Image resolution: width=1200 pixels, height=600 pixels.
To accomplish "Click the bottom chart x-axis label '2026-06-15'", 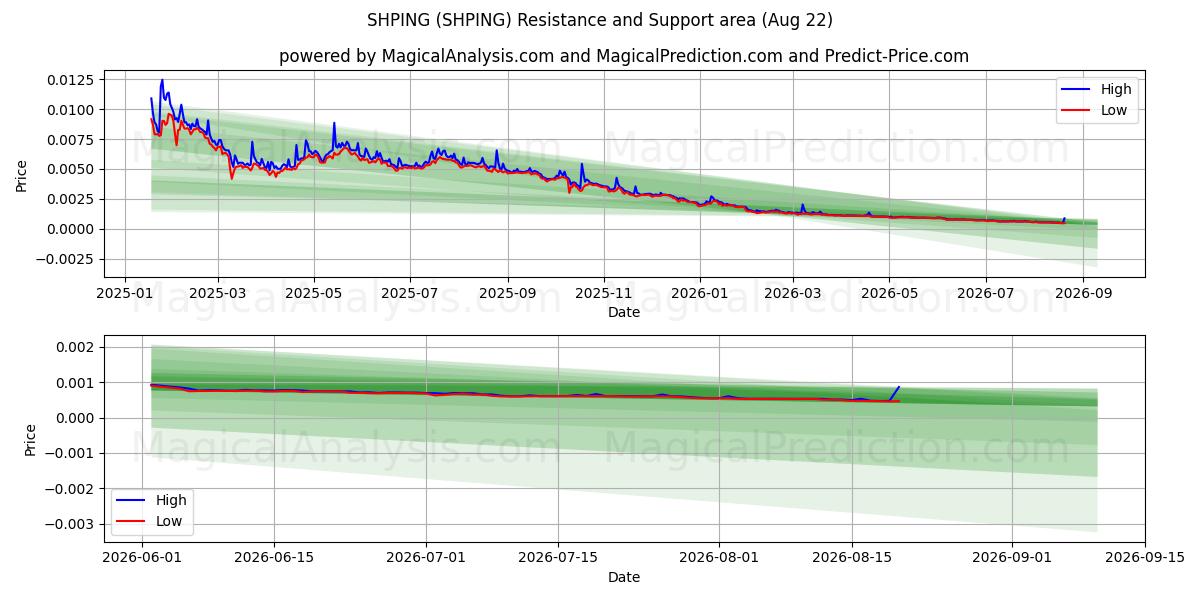I will coord(274,559).
